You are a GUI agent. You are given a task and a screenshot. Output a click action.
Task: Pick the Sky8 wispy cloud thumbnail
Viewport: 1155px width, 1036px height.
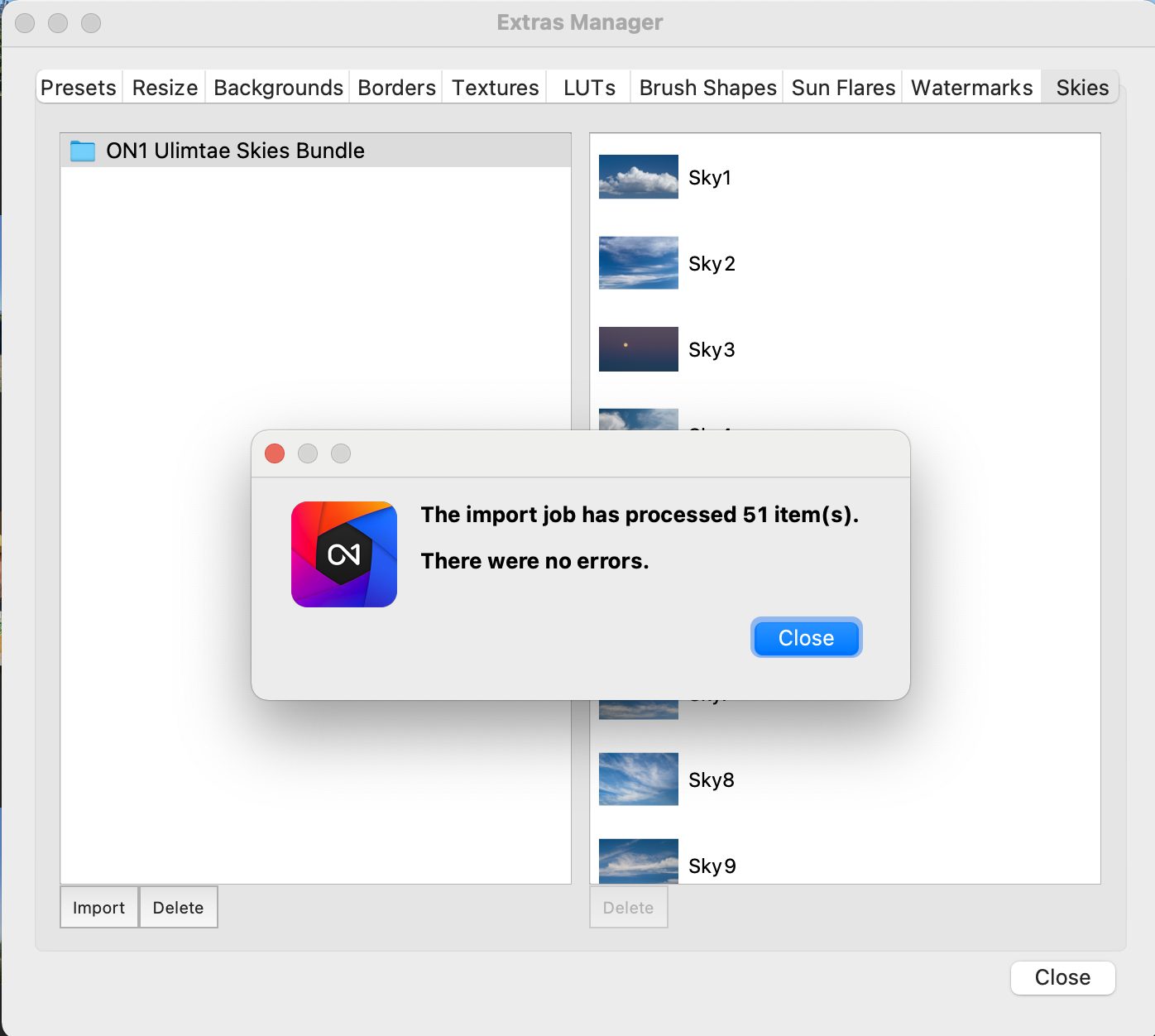(638, 779)
